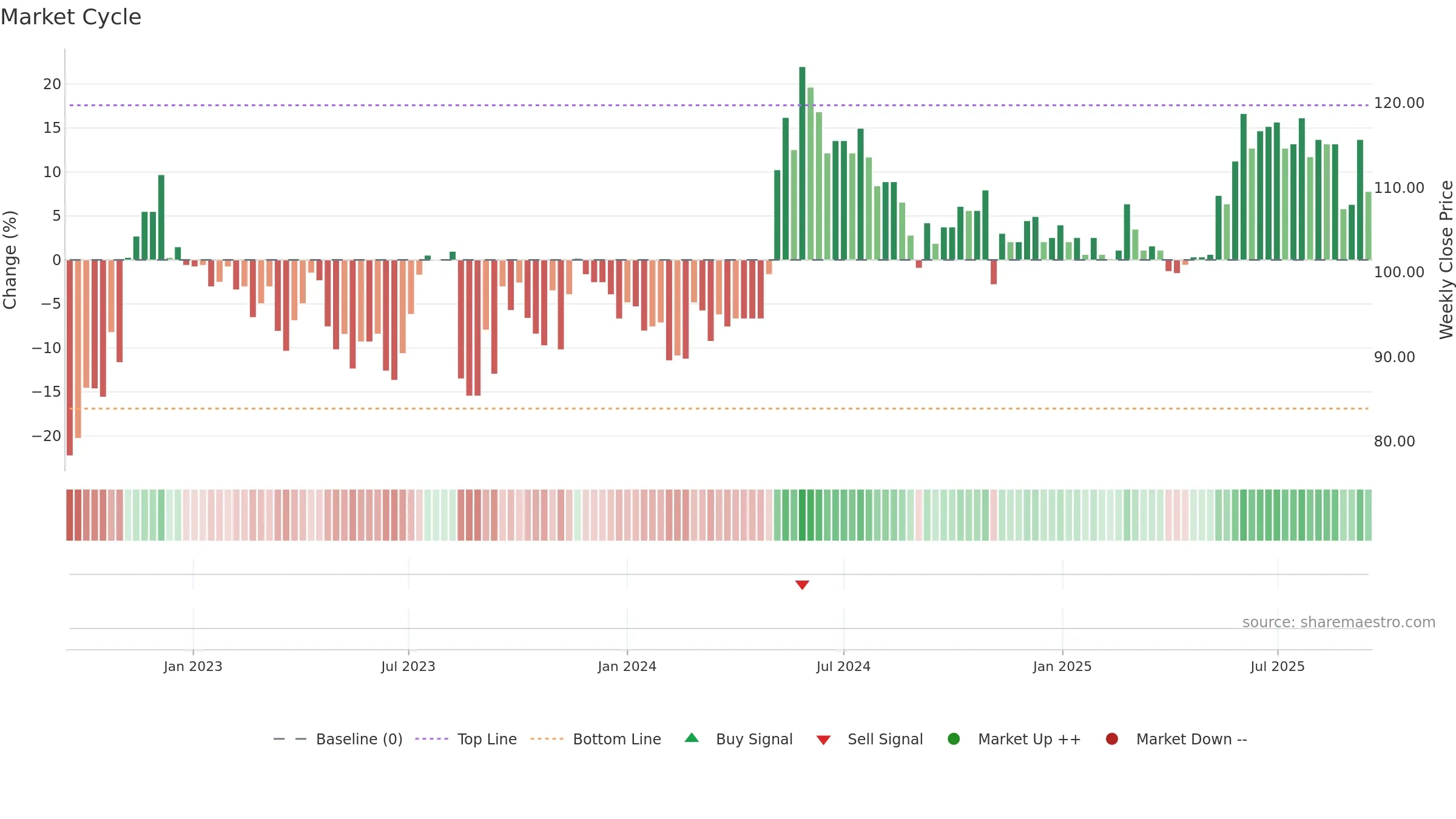
Task: Click the red Market Down circle icon
Action: [x=1112, y=739]
